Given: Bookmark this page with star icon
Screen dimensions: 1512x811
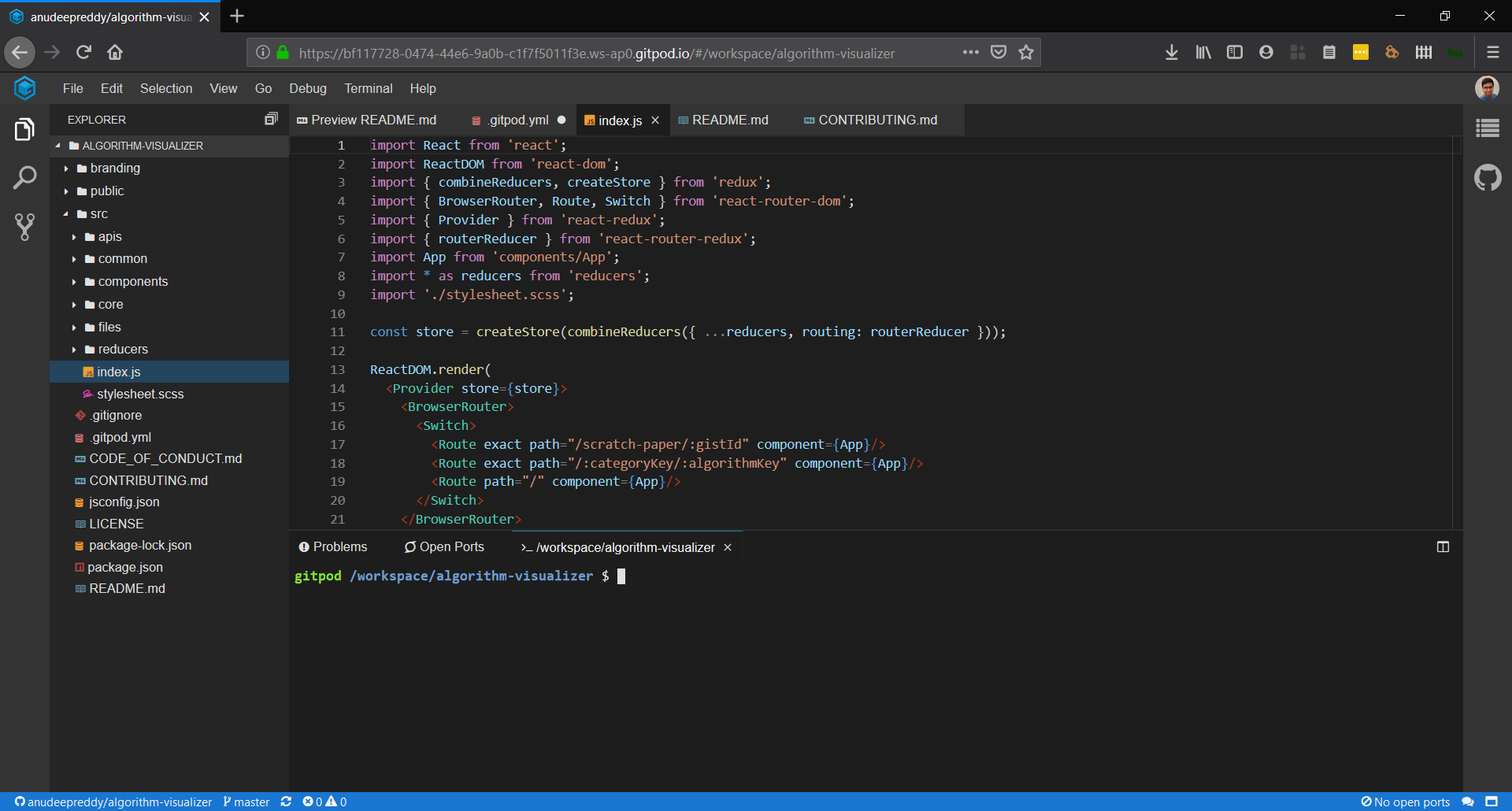Looking at the screenshot, I should (x=1025, y=52).
